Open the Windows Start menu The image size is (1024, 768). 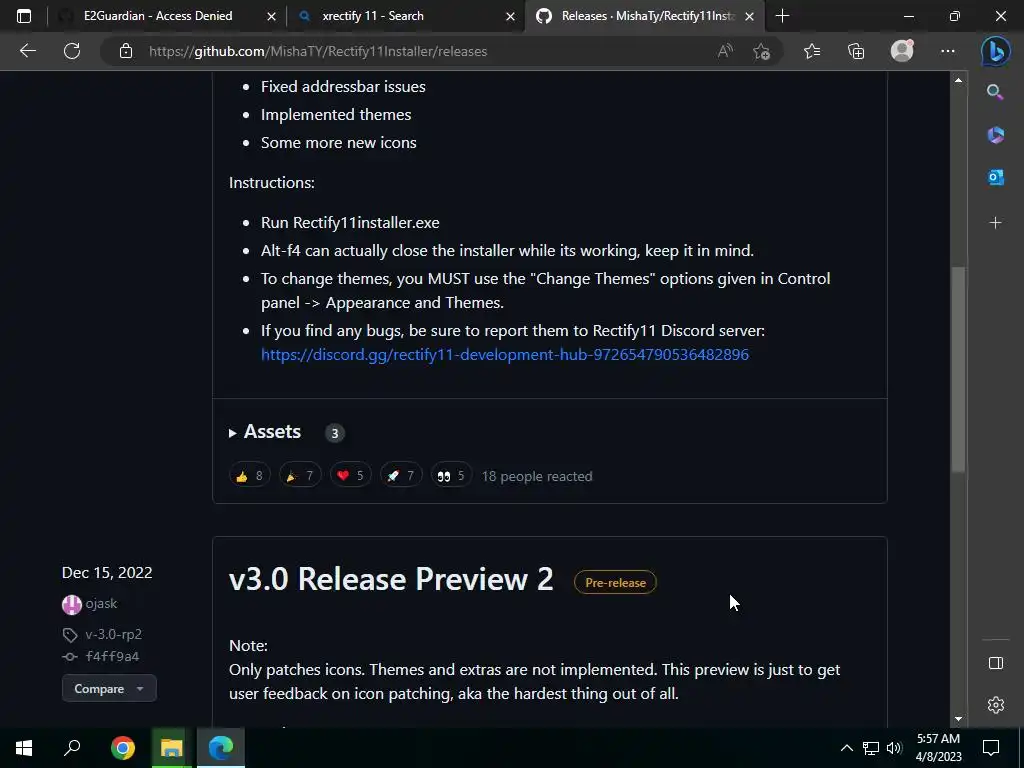24,748
